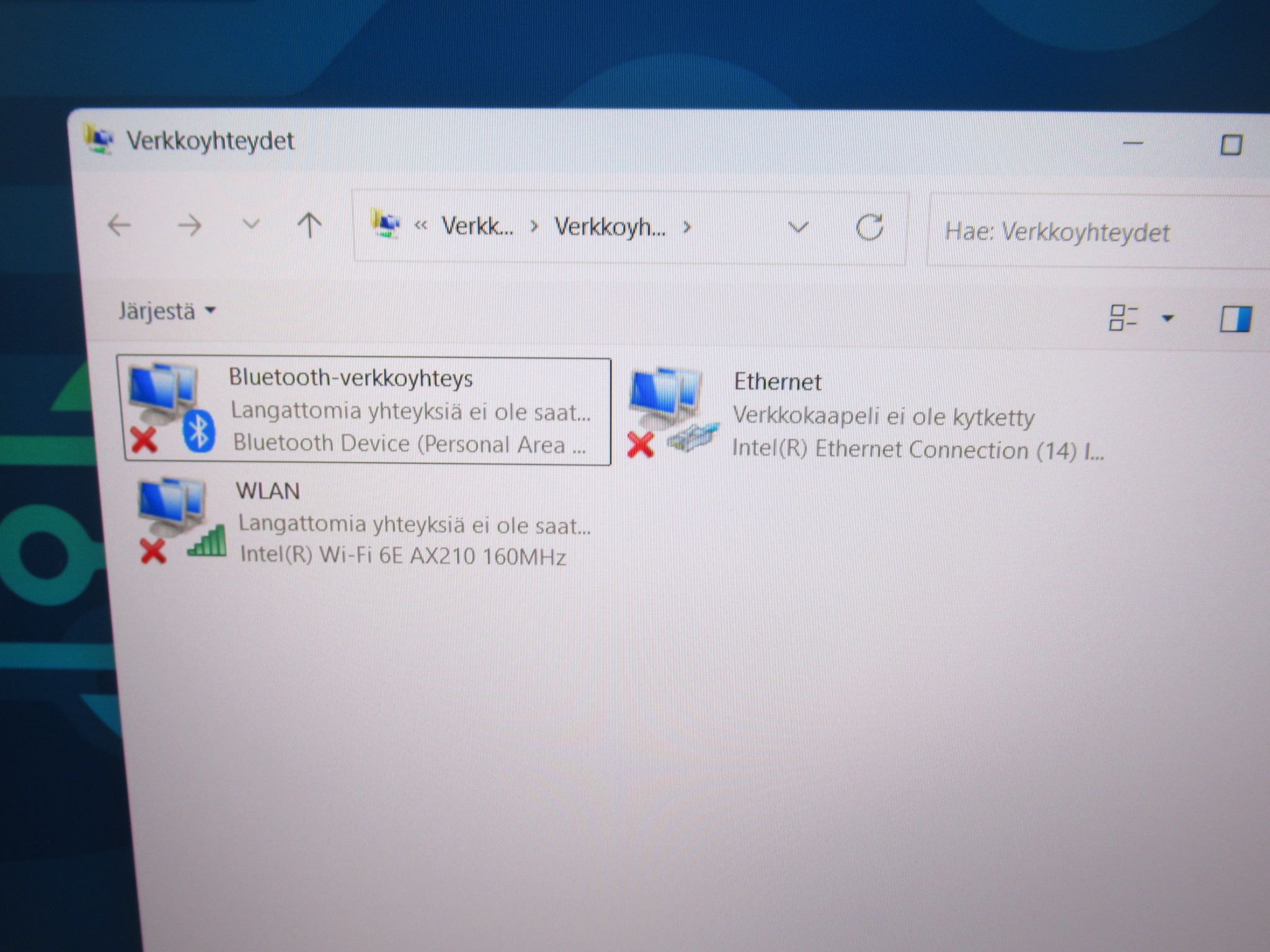This screenshot has width=1270, height=952.
Task: Toggle the preview pane
Action: coord(1235,319)
